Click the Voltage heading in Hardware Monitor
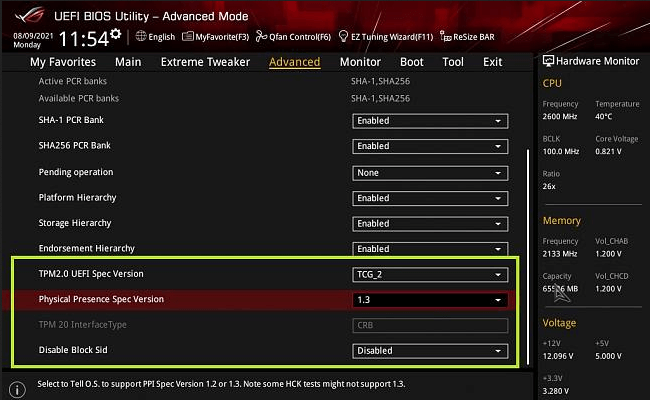Screen dimensions: 650x400 coord(559,323)
